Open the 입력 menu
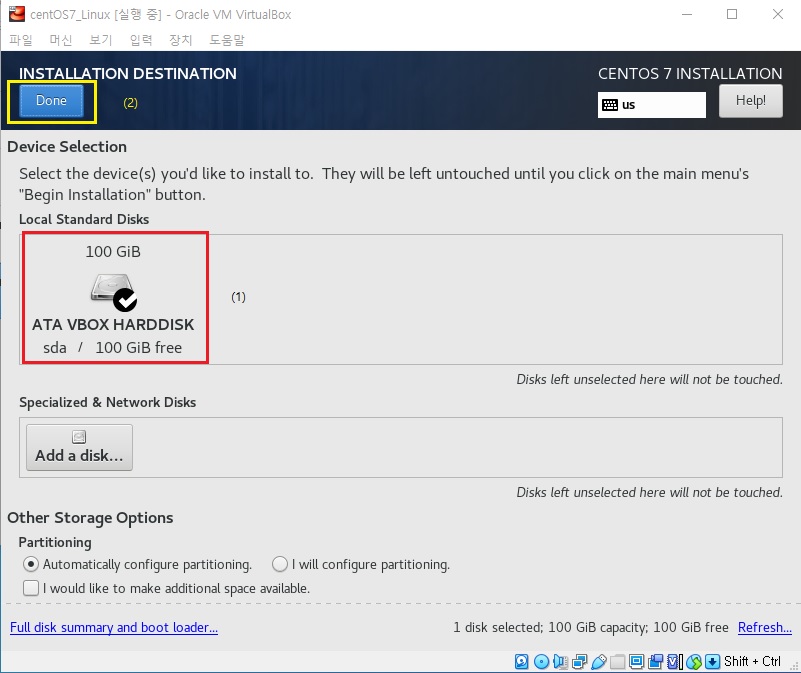Screen dimensions: 801x673 [141, 40]
